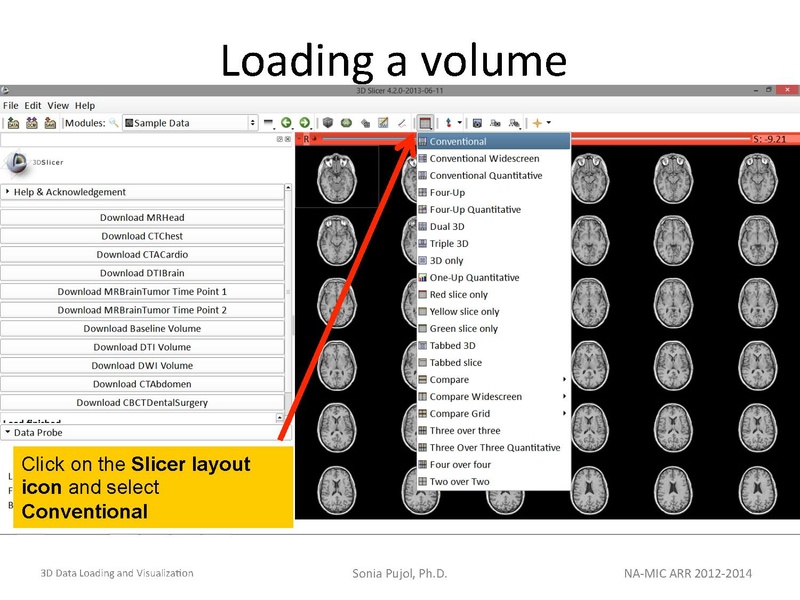Screen dimensions: 800x600
Task: Click the Download CTACardio button
Action: tap(142, 254)
